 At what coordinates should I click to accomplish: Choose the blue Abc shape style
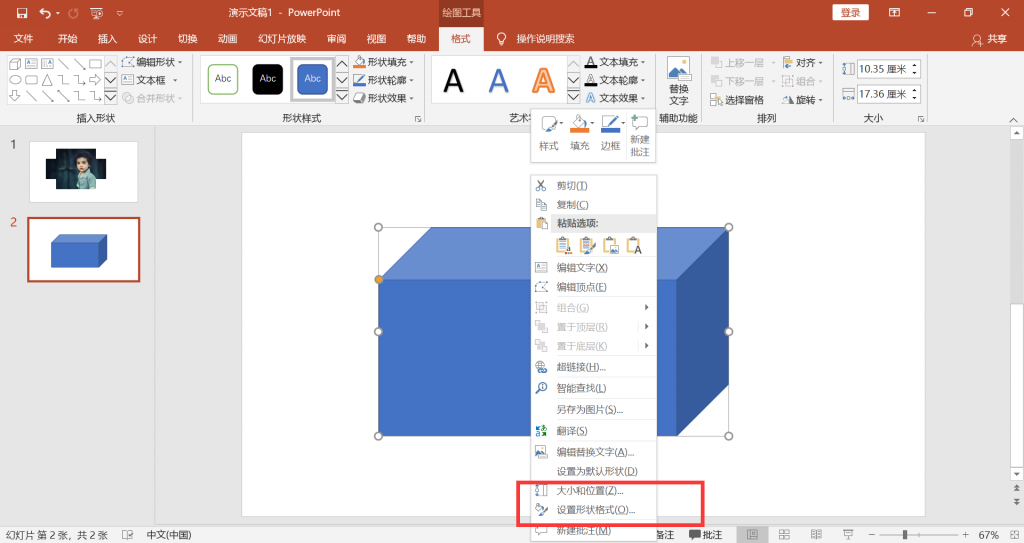(x=313, y=79)
